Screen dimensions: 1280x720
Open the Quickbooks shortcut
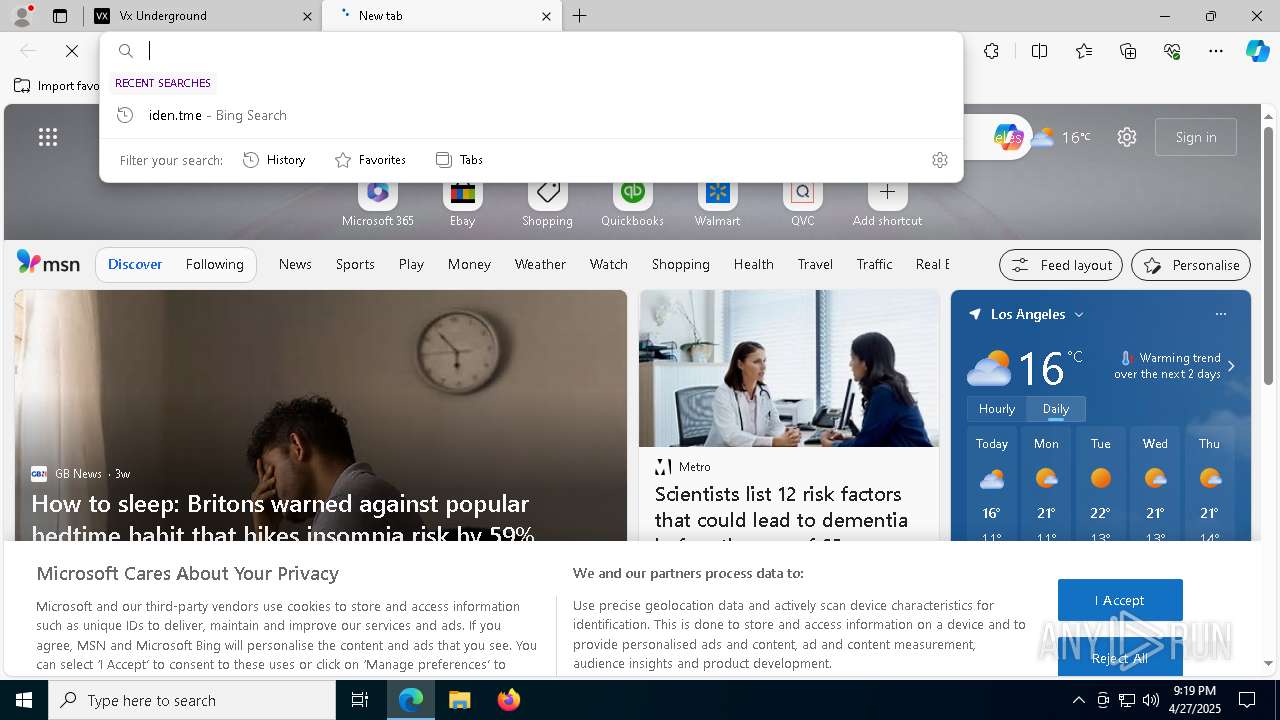coord(632,204)
